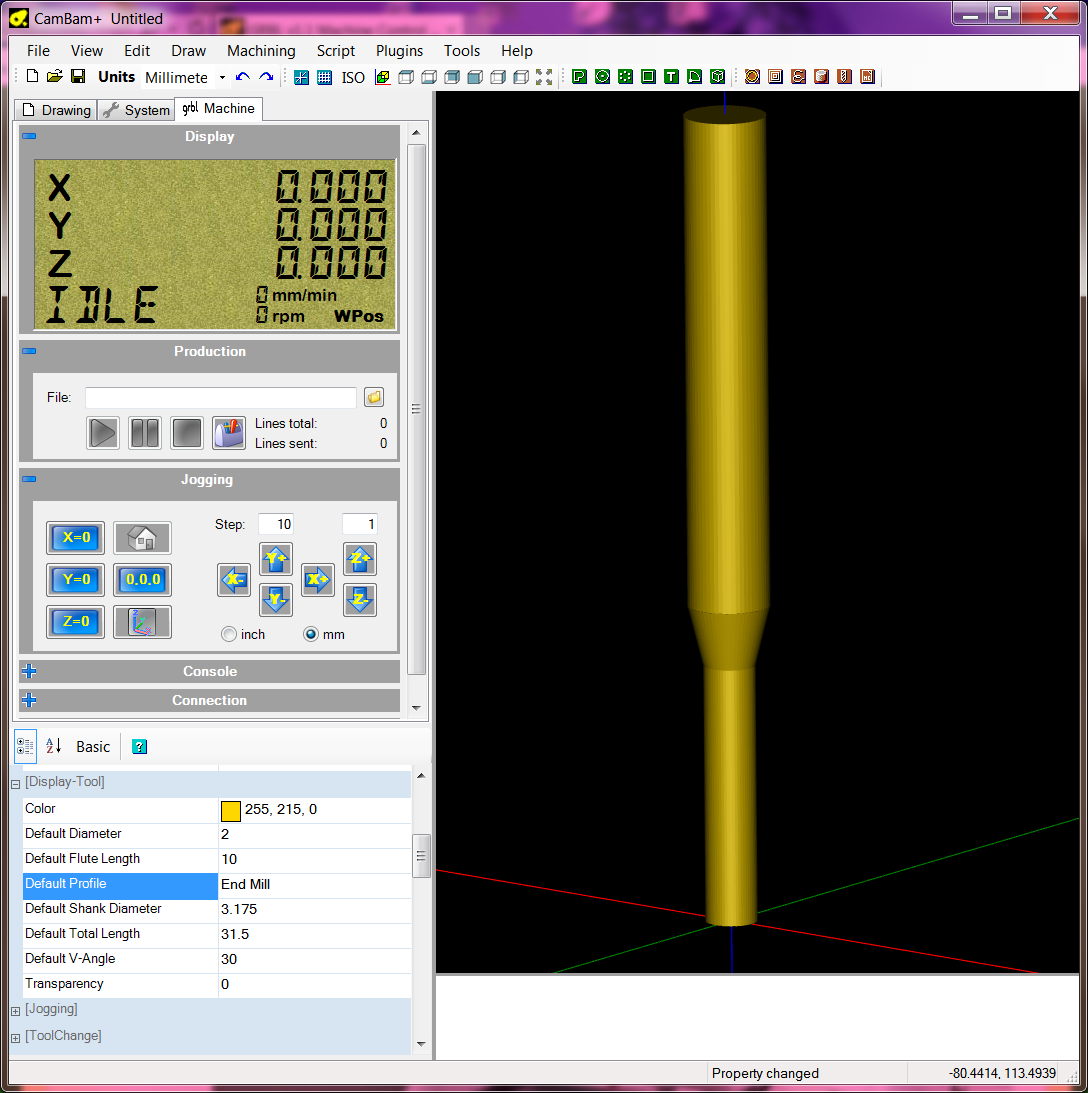
Task: Toggle the grid display toolbar icon
Action: pyautogui.click(x=325, y=77)
